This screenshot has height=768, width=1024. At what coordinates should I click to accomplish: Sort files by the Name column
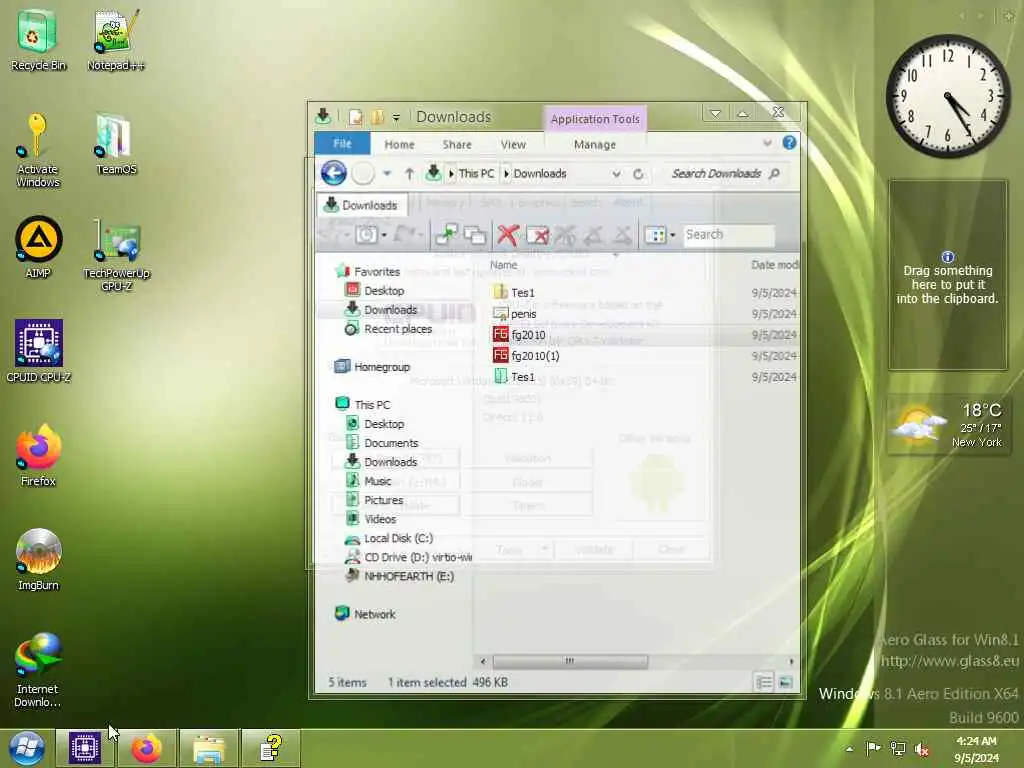[x=503, y=265]
